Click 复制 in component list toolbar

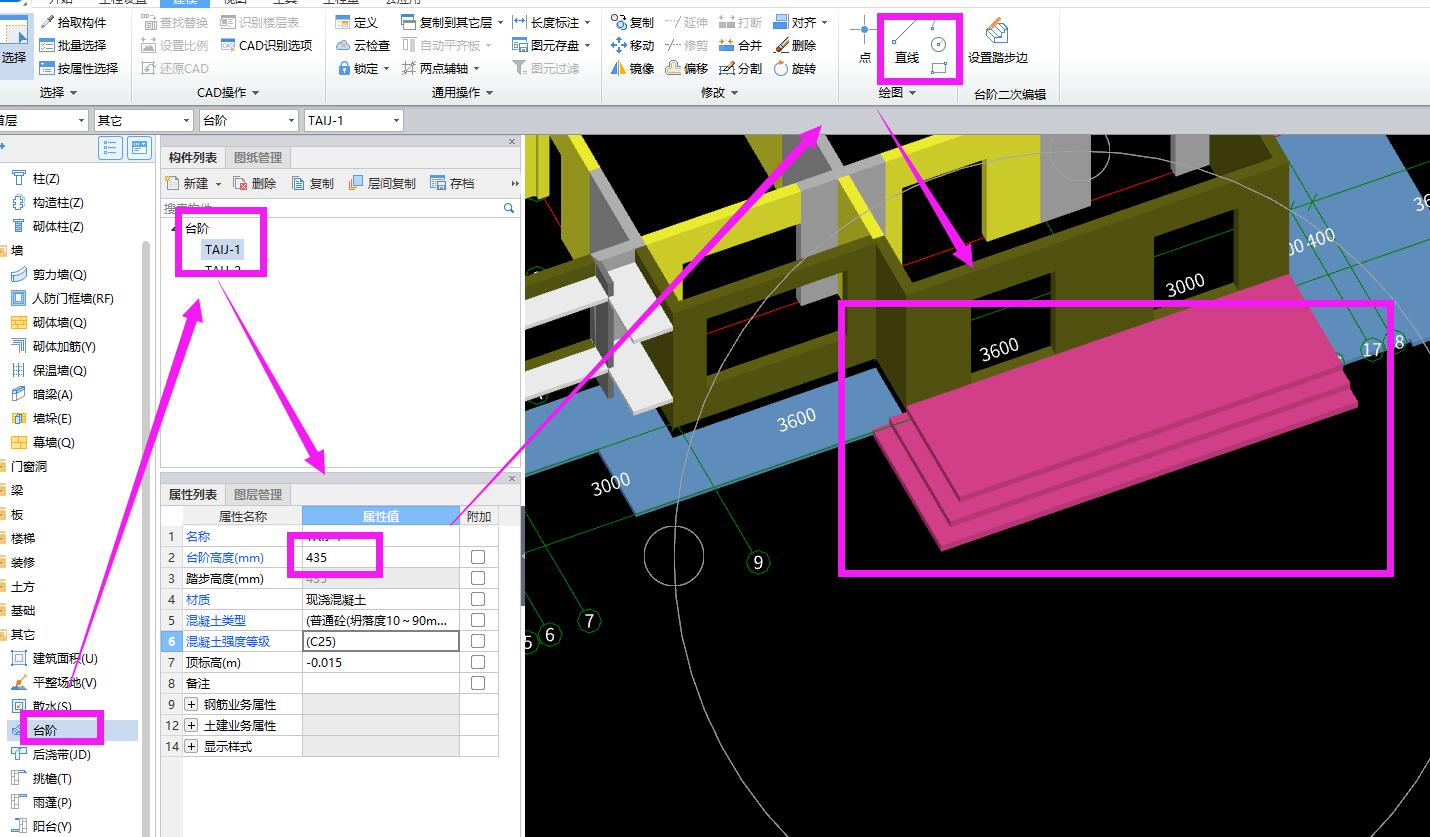click(313, 183)
